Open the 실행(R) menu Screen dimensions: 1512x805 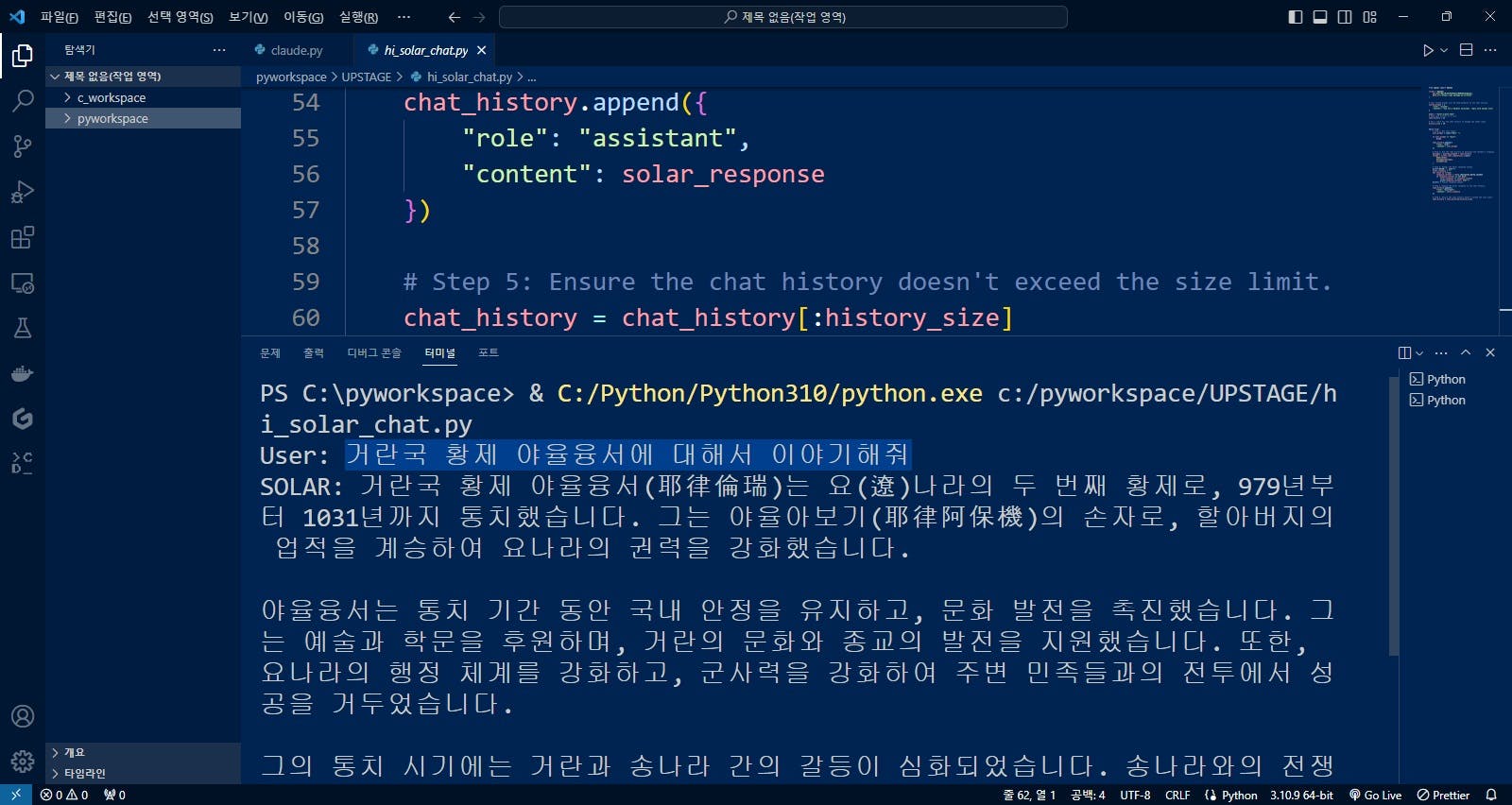coord(358,17)
